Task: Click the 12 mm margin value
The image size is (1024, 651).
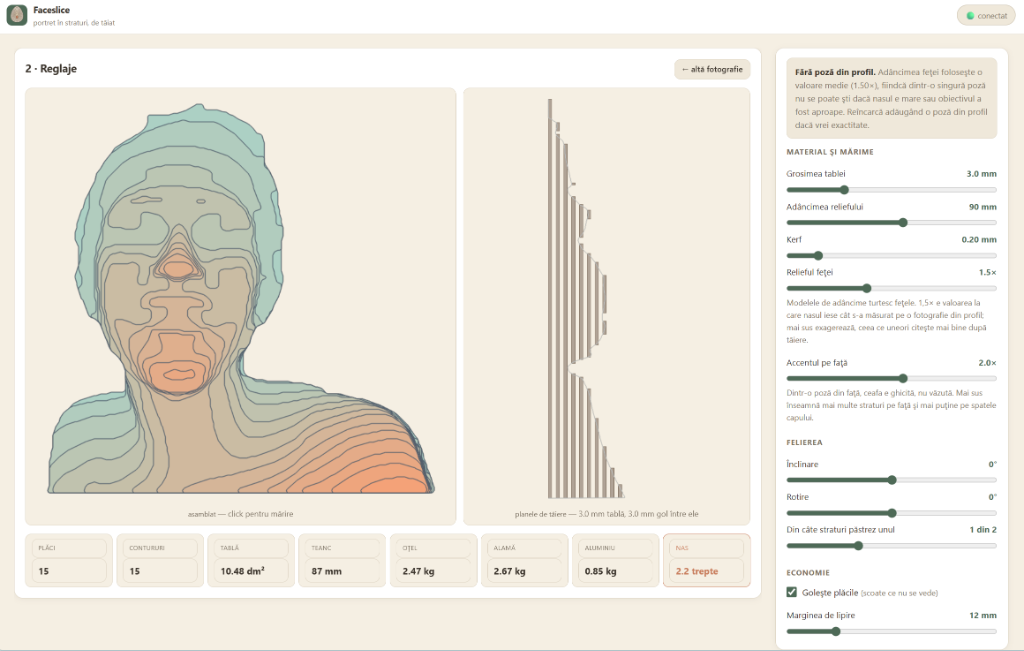Action: [x=983, y=615]
